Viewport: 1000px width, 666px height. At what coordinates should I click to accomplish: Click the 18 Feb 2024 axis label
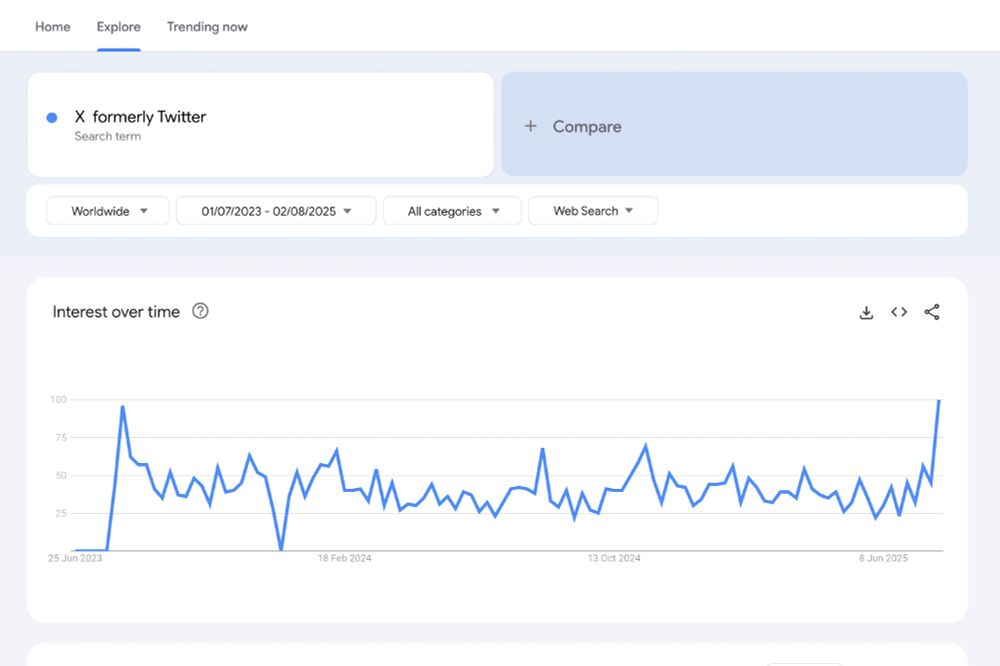point(344,558)
